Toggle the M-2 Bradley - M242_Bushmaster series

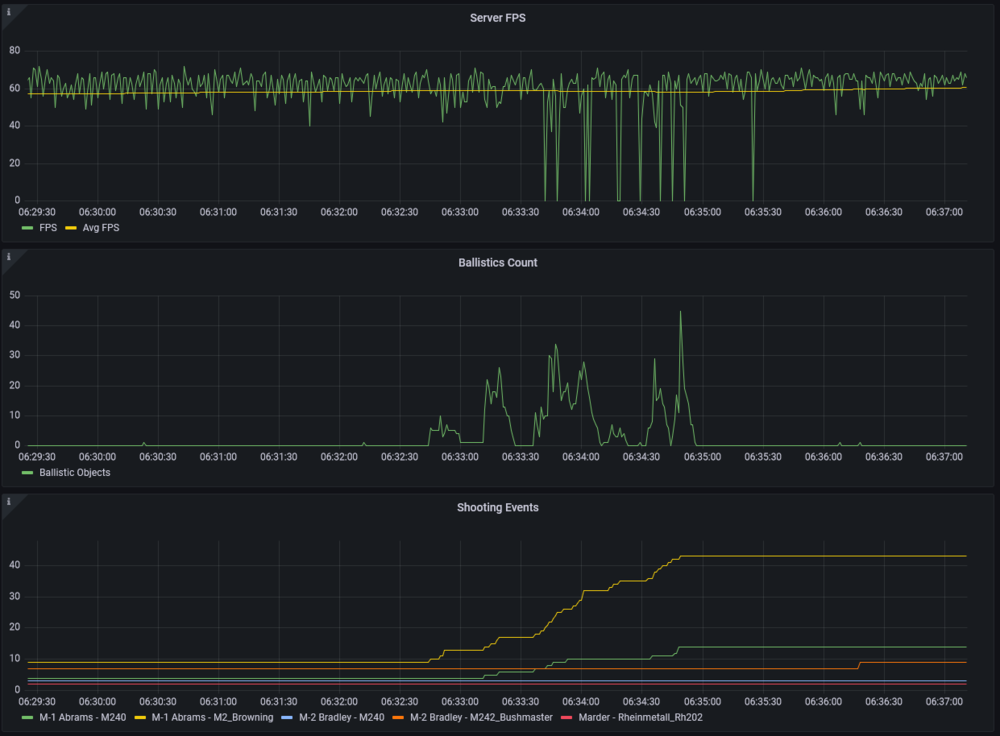tap(482, 718)
